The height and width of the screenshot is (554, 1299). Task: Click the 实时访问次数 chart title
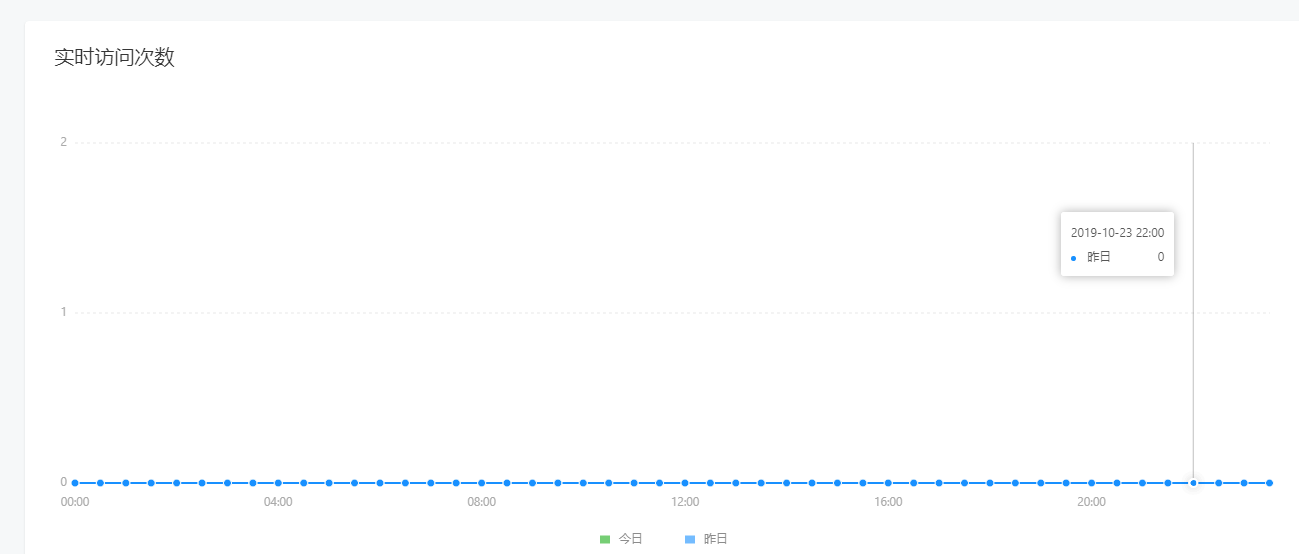pyautogui.click(x=114, y=57)
